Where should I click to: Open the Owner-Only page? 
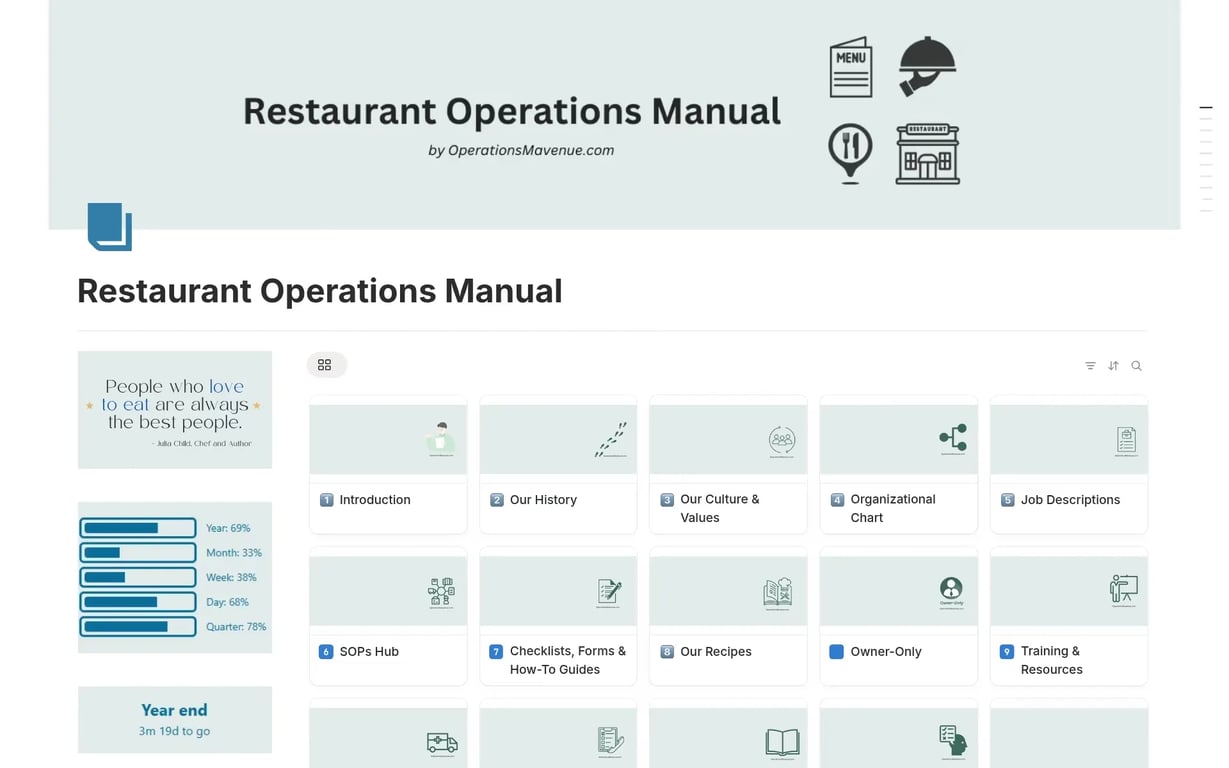coord(898,616)
